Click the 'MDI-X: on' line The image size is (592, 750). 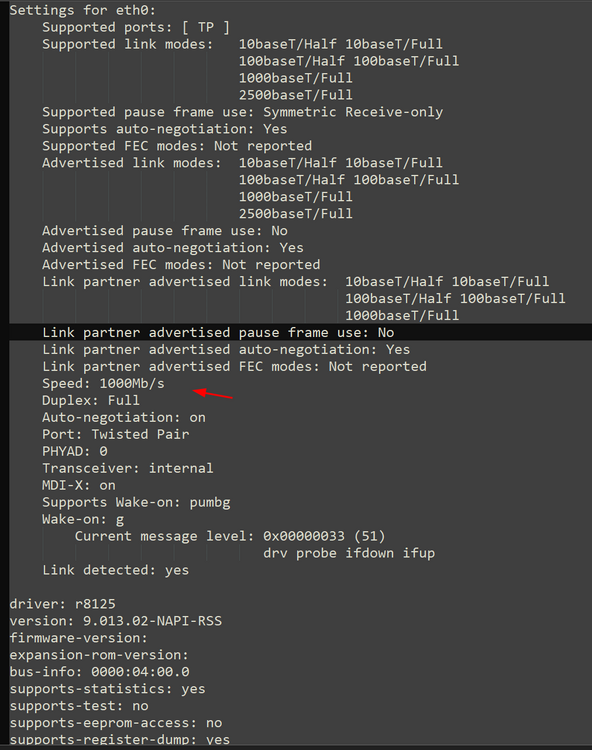coord(79,485)
